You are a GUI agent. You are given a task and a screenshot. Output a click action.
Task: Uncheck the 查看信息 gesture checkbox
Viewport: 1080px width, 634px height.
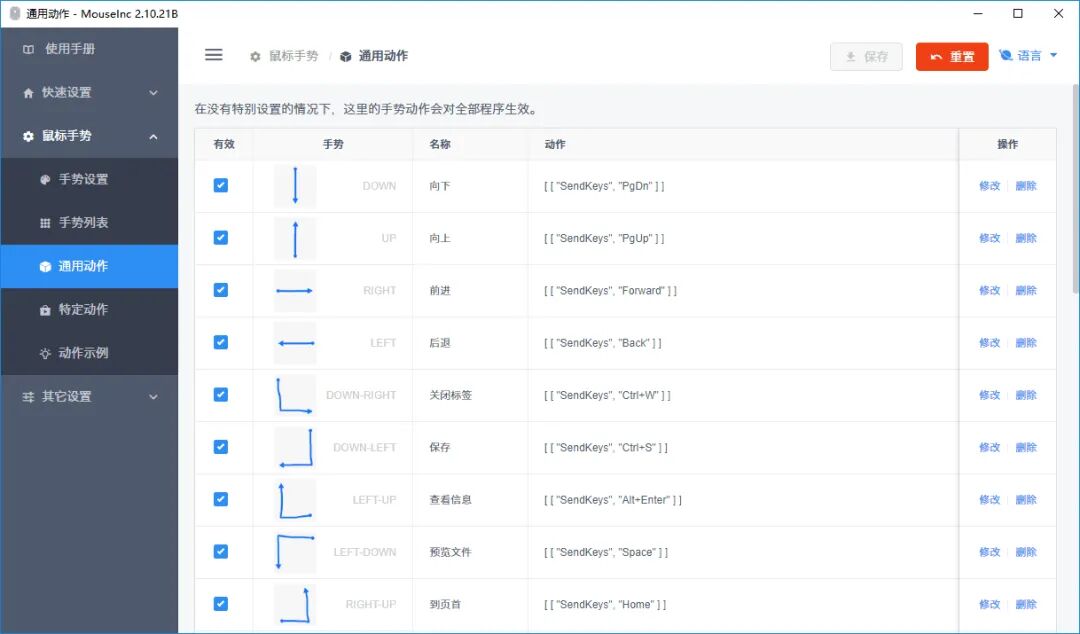point(220,500)
